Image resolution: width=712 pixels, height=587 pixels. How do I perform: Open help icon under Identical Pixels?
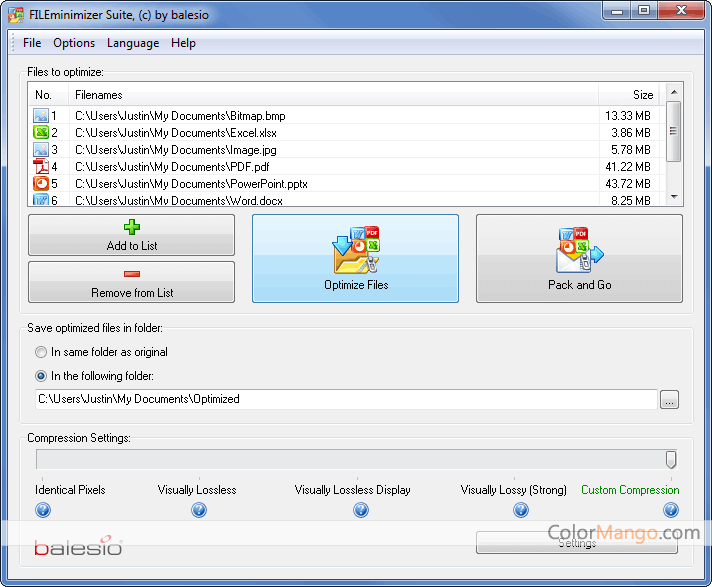click(43, 510)
